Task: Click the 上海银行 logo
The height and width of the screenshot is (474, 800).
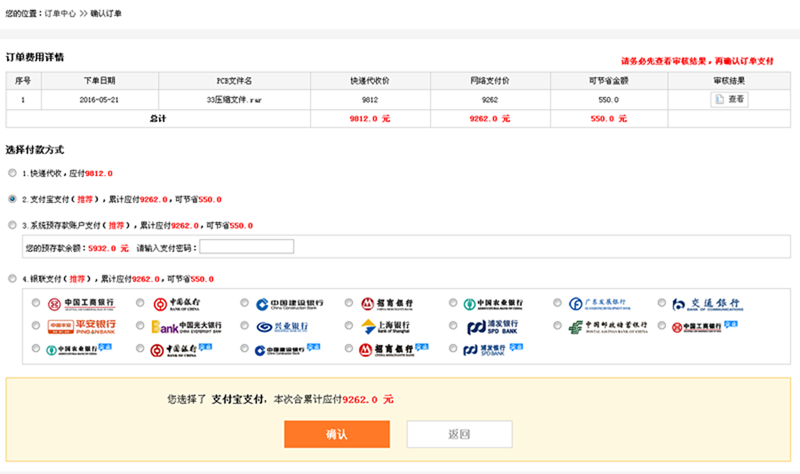Action: pyautogui.click(x=386, y=327)
